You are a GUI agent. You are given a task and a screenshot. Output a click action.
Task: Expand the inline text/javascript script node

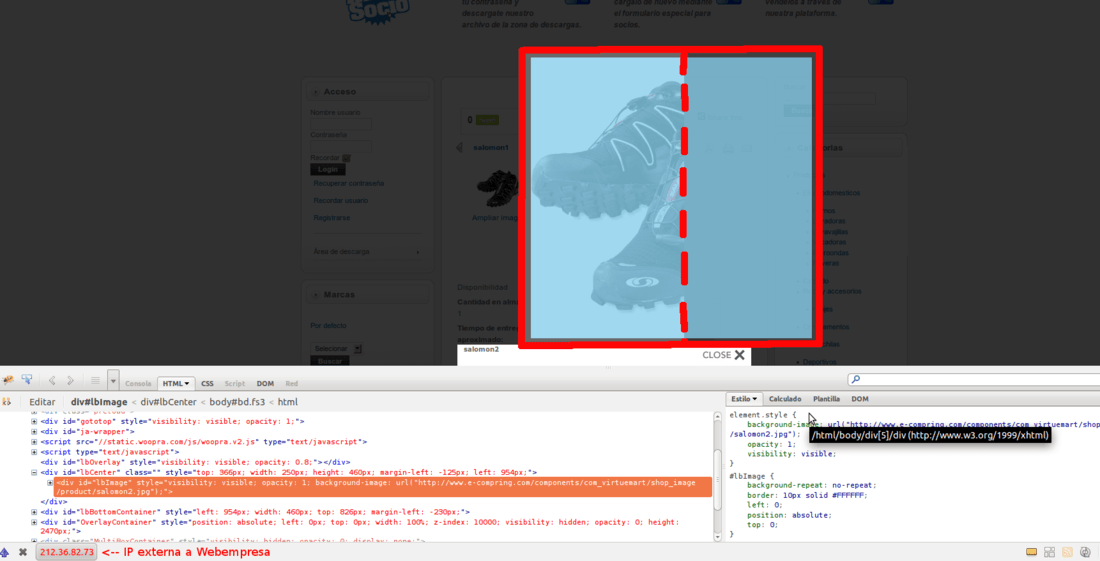tap(34, 452)
